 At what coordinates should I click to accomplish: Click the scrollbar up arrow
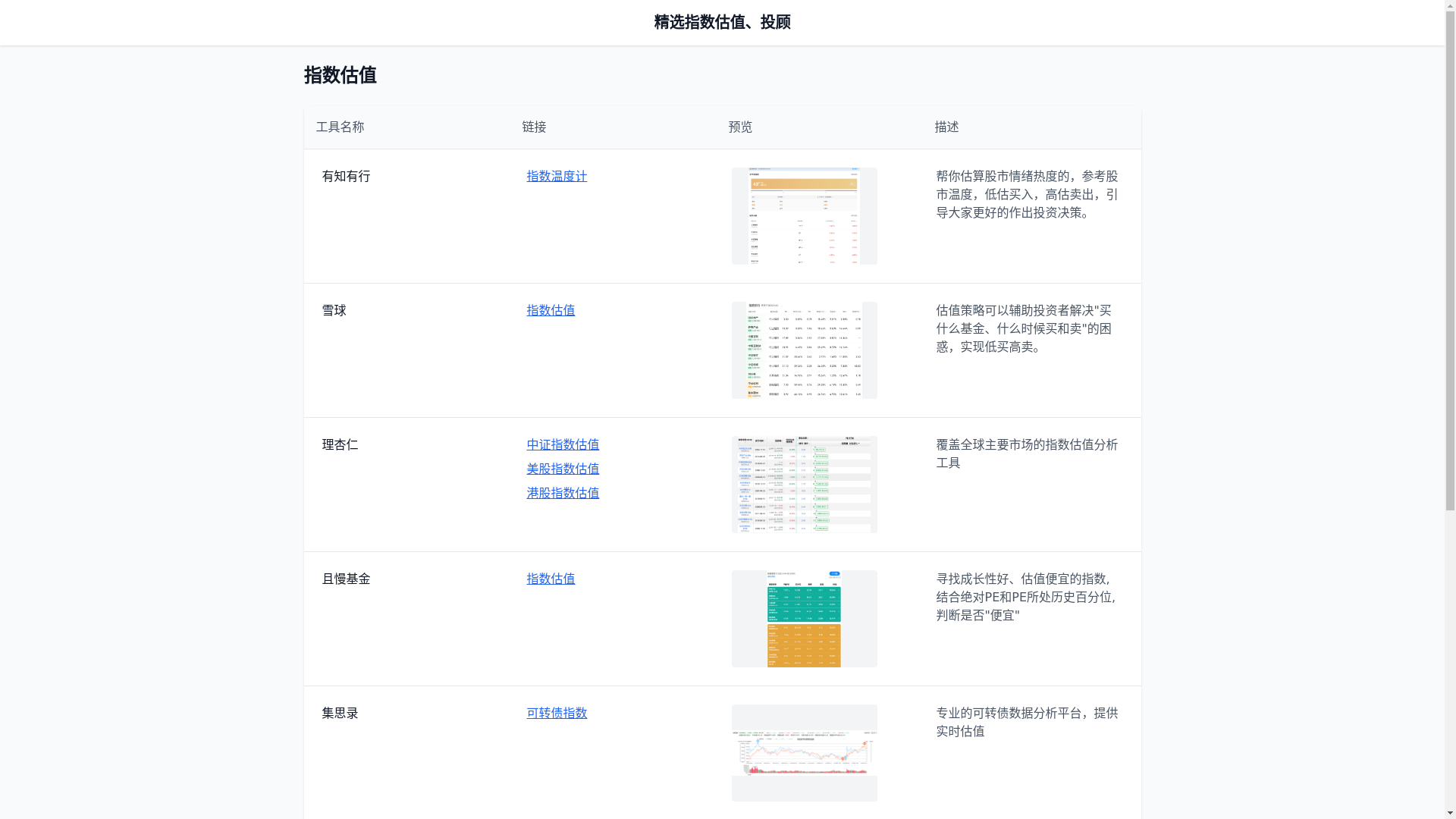click(1450, 5)
